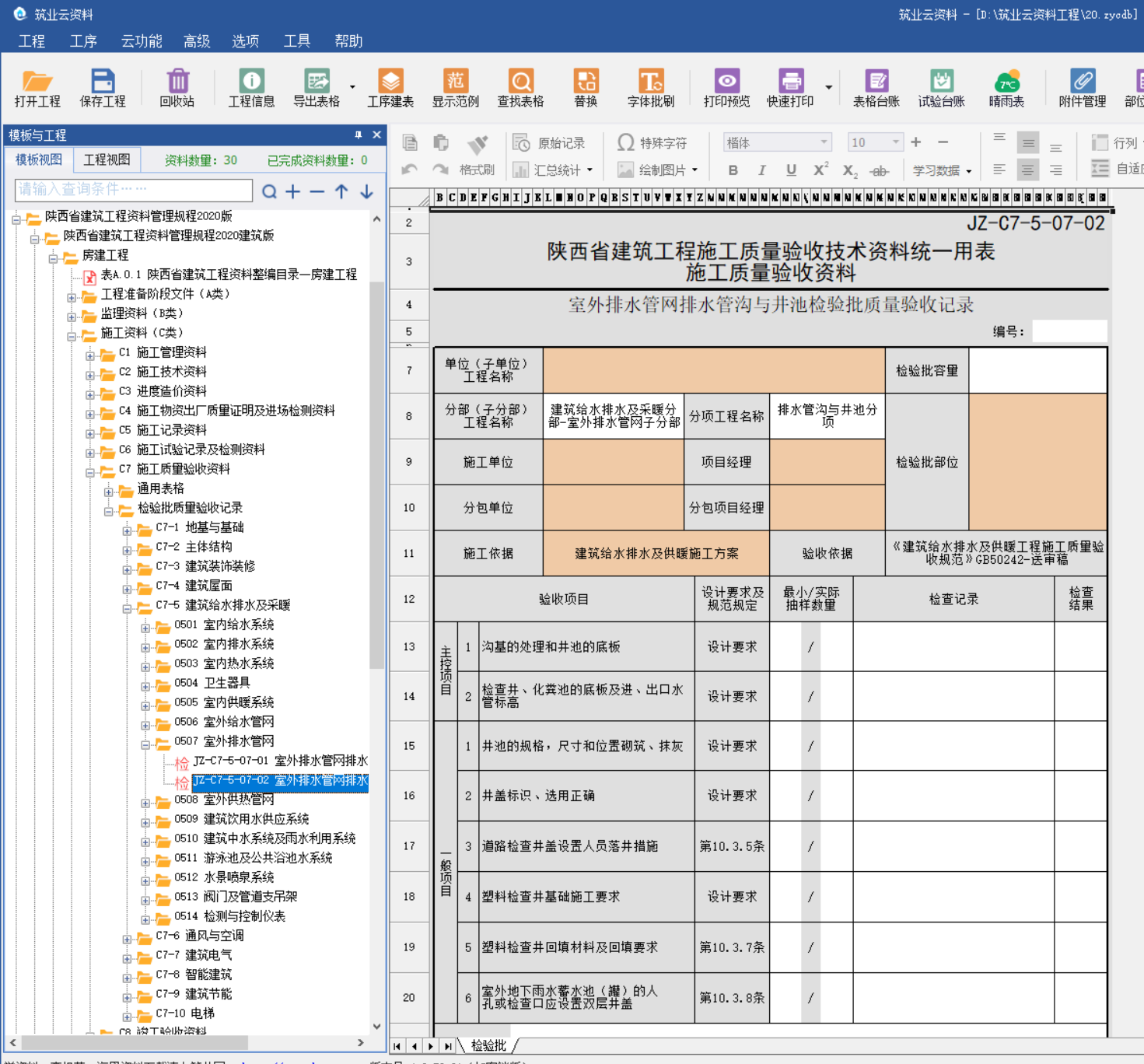Insert 特殊字符 special character
Viewport: 1144px width, 1064px height.
coord(652,143)
